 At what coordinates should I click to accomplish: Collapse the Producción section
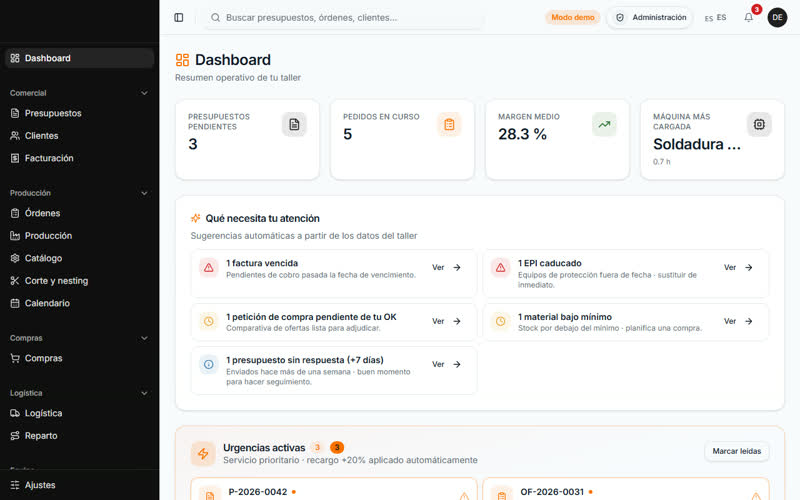(x=144, y=193)
